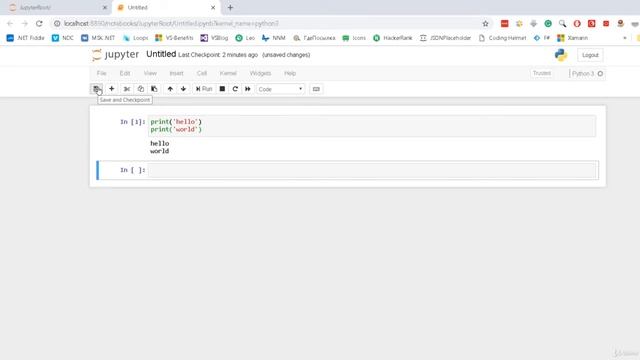Open the Kernel menu
This screenshot has width=640, height=360.
pos(228,73)
